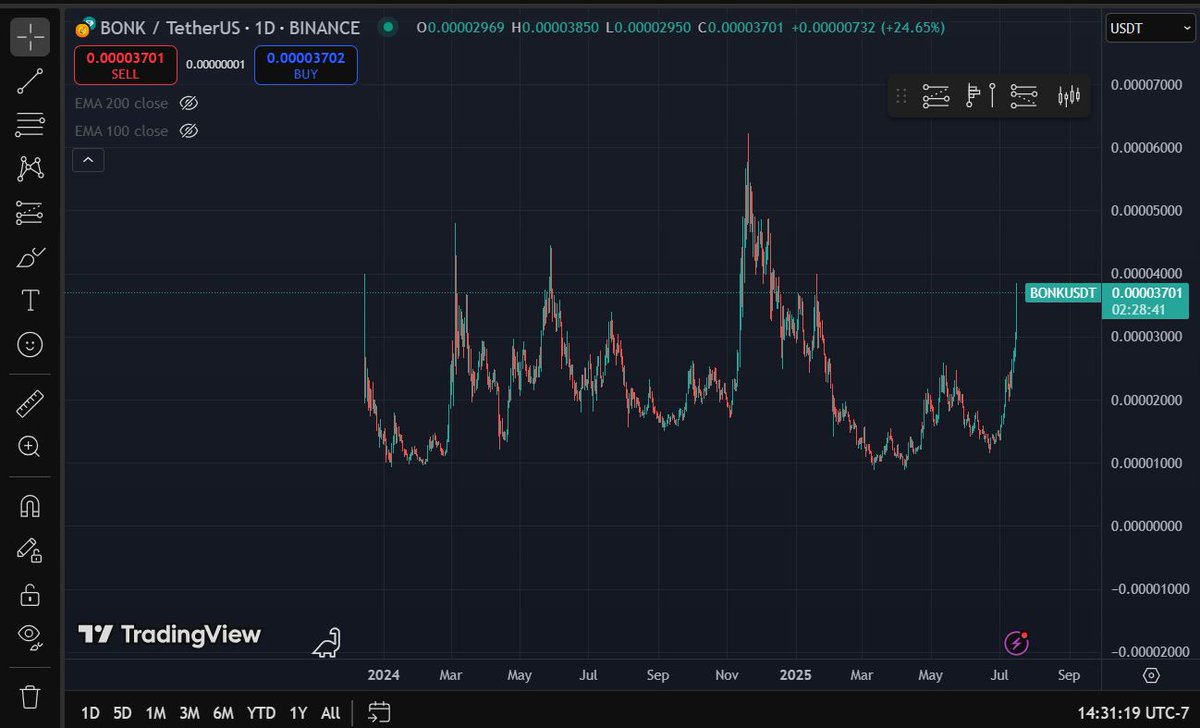Viewport: 1200px width, 728px height.
Task: Show the EMA 100 close indicator
Action: click(x=189, y=131)
